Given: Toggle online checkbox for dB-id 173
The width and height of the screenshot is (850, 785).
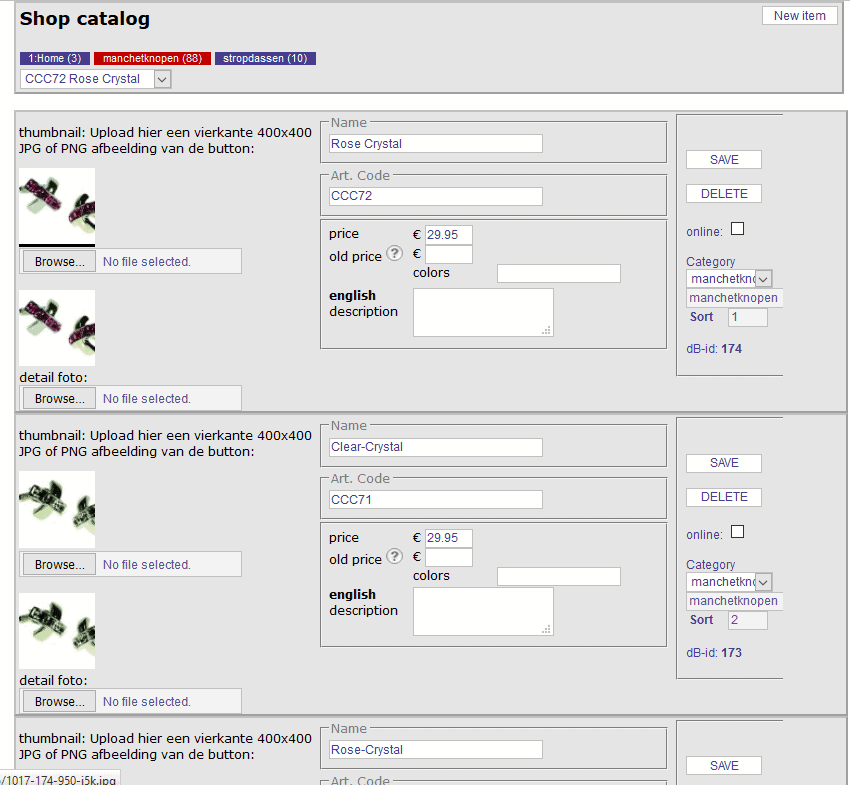Looking at the screenshot, I should tap(737, 532).
